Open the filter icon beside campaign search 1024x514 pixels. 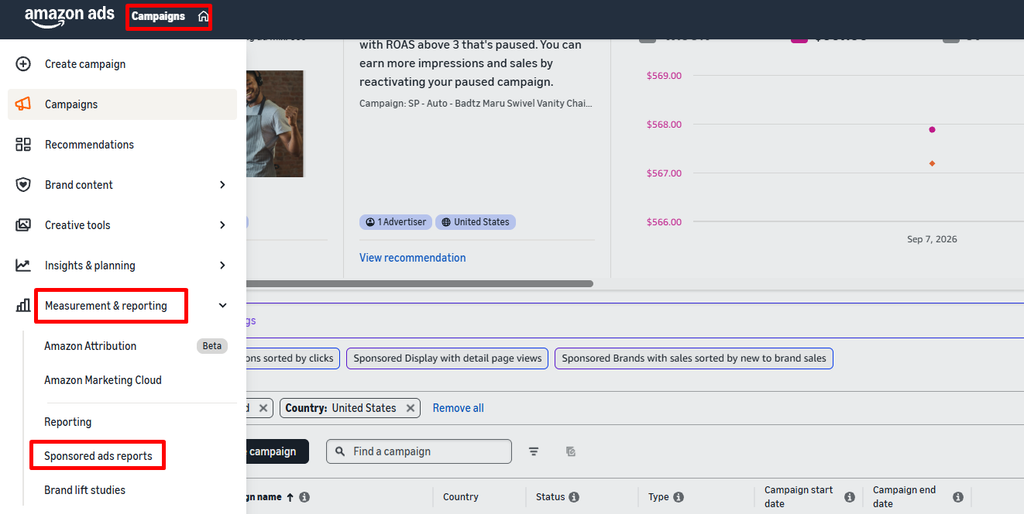click(x=534, y=451)
